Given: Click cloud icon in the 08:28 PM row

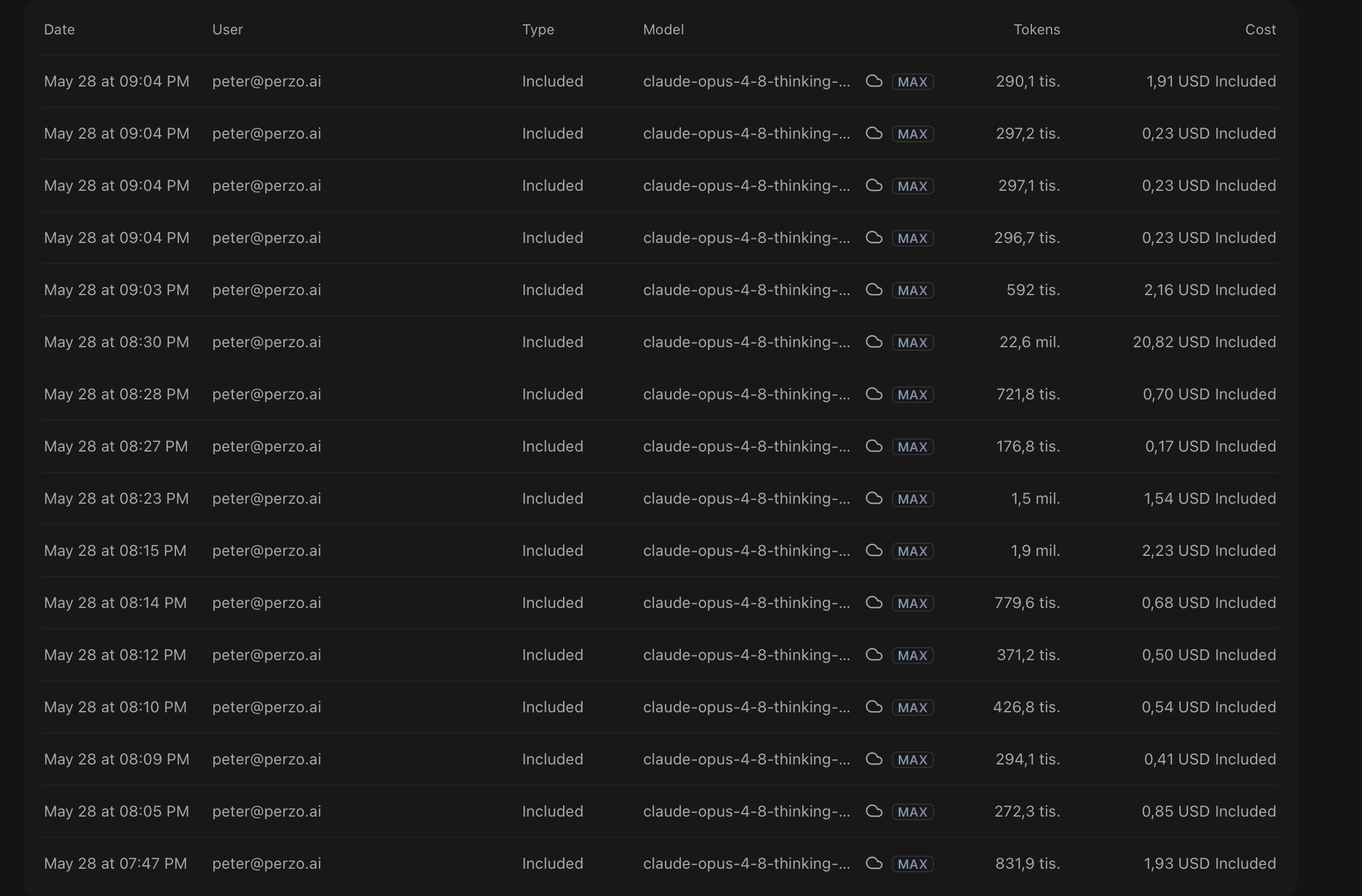Looking at the screenshot, I should 874,394.
